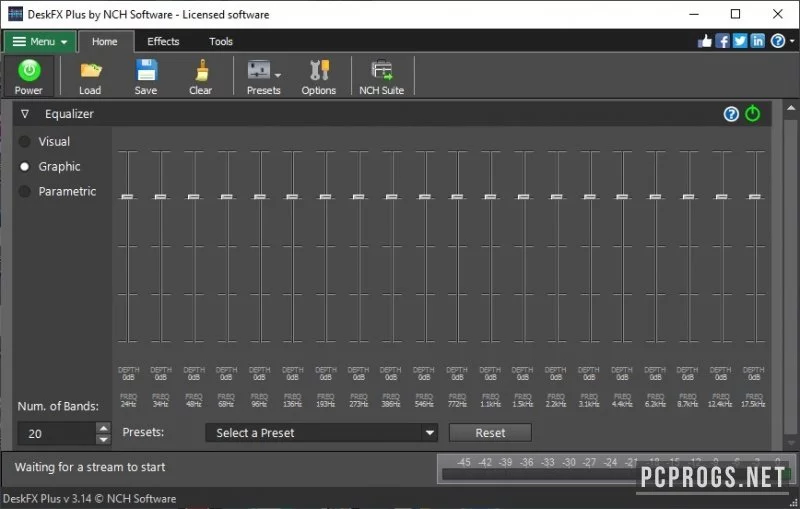Viewport: 800px width, 509px height.
Task: Click the Save floppy disk icon
Action: (x=146, y=70)
